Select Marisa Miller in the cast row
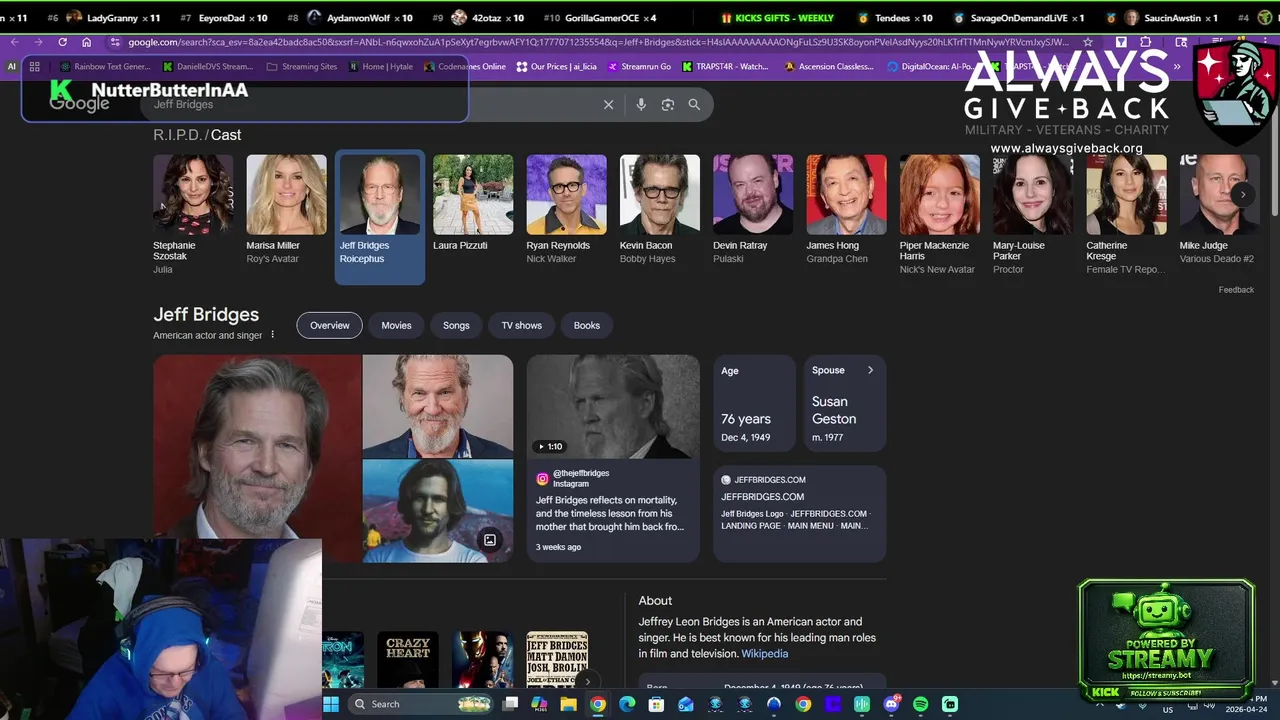 click(286, 210)
